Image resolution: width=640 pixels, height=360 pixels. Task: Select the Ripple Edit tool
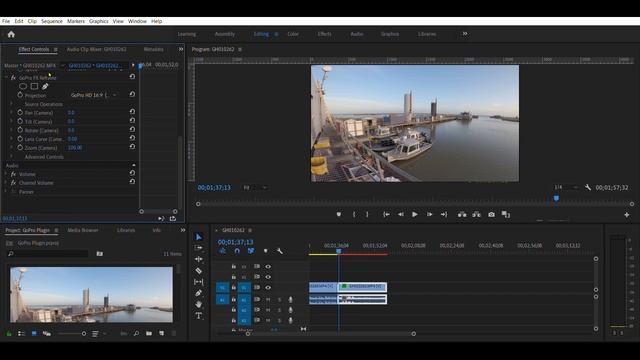click(x=199, y=259)
